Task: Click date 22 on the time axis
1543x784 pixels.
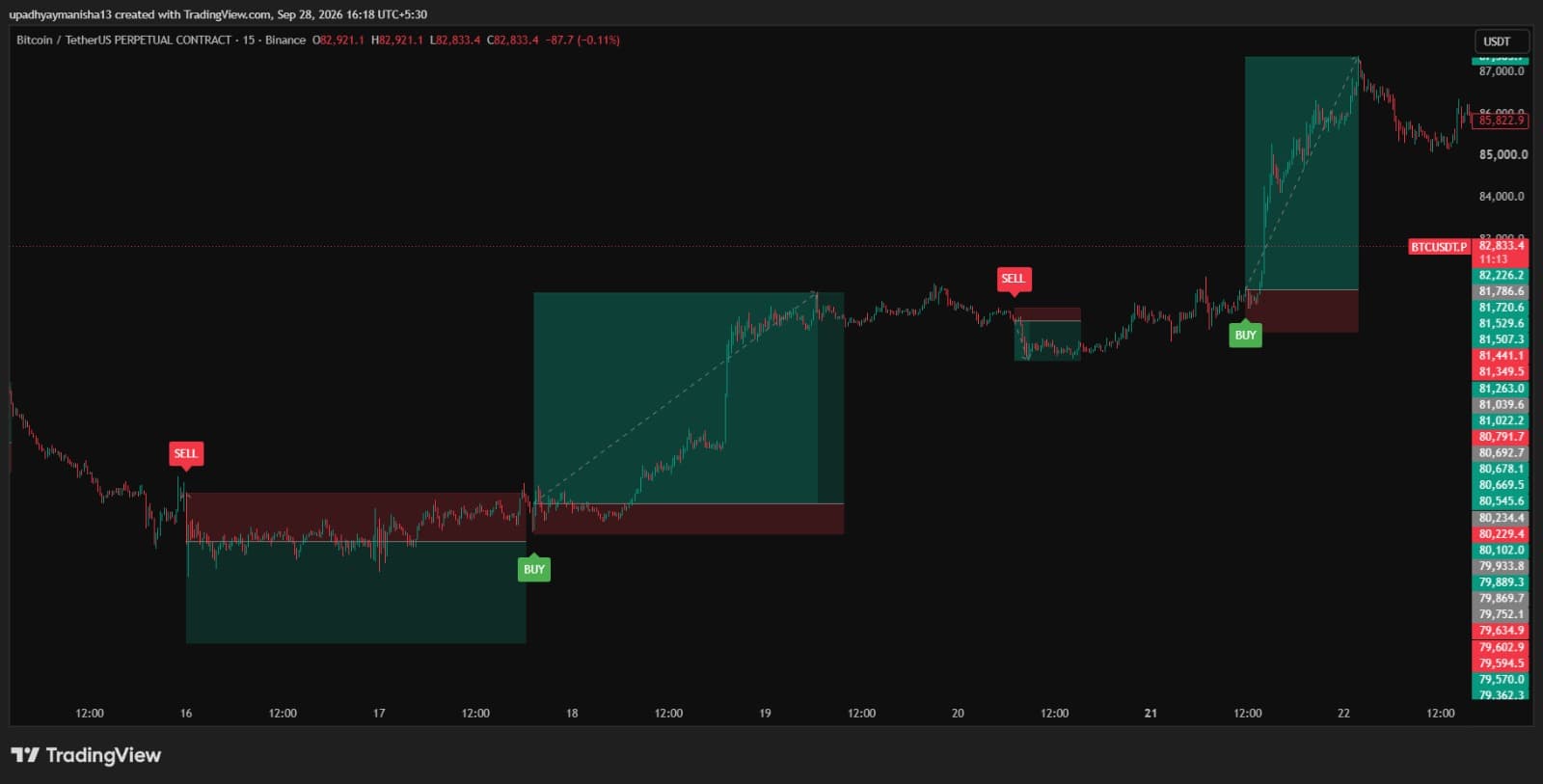Action: click(x=1343, y=714)
